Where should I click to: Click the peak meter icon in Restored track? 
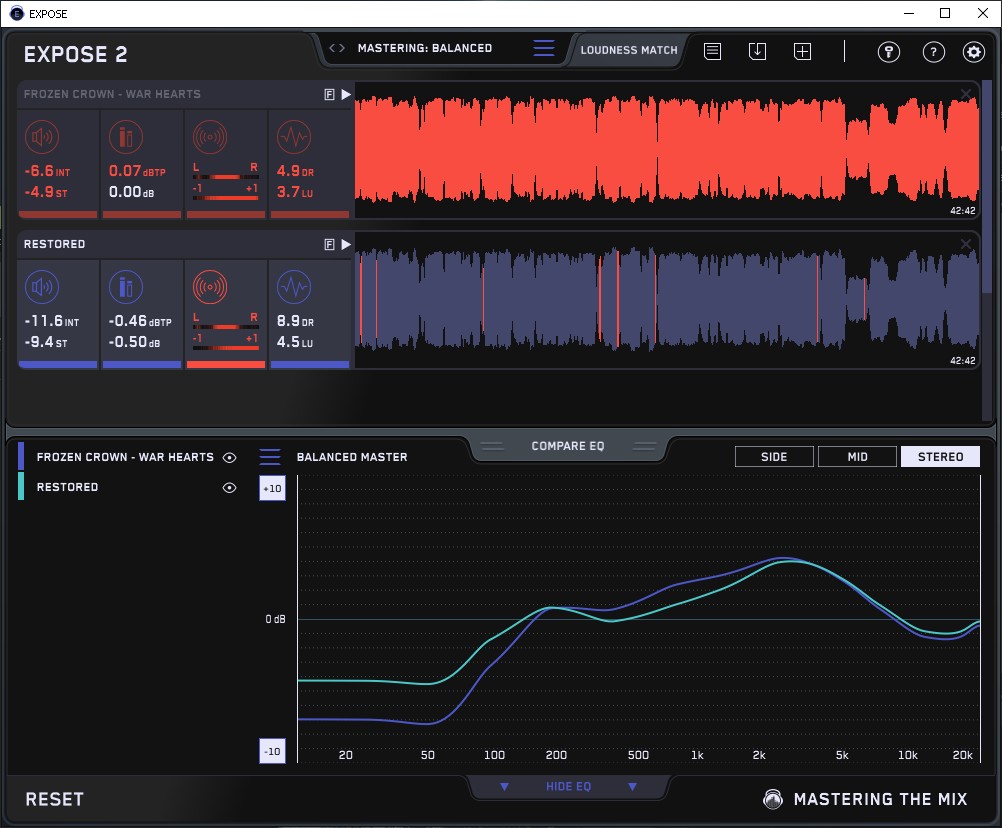pos(125,288)
